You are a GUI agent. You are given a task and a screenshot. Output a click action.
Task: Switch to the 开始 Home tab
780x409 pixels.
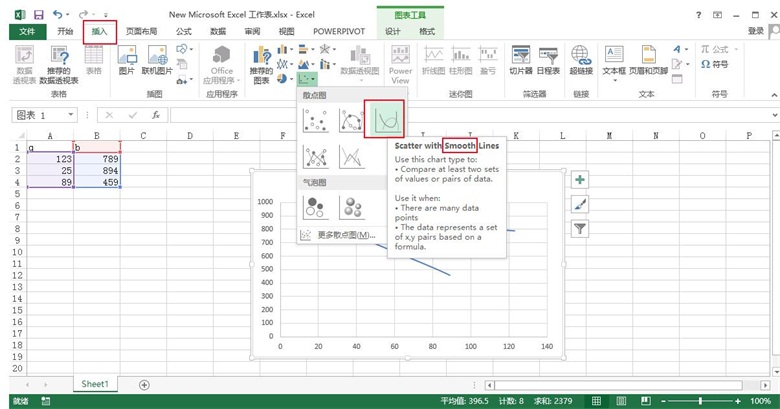point(65,31)
